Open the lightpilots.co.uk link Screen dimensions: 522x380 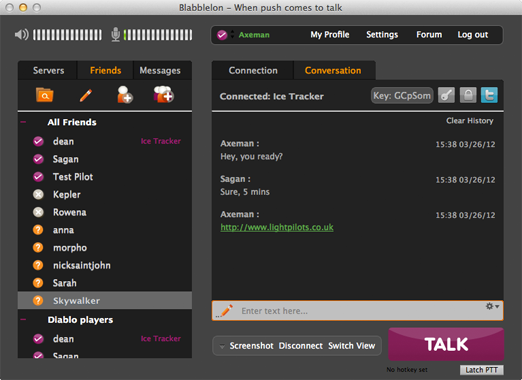click(x=277, y=227)
